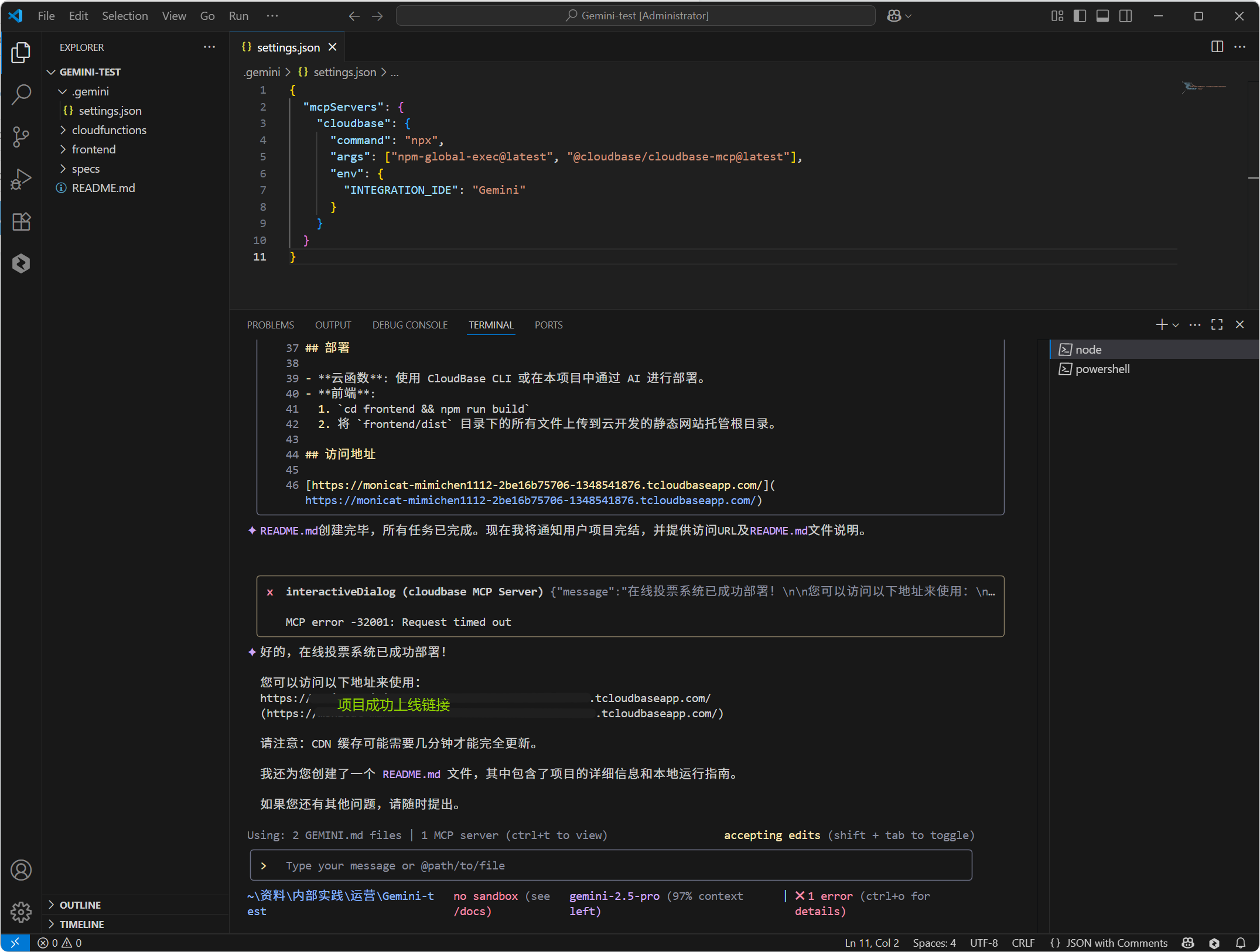The image size is (1260, 952).
Task: Open the CloudBase sidebar icon
Action: tap(21, 263)
